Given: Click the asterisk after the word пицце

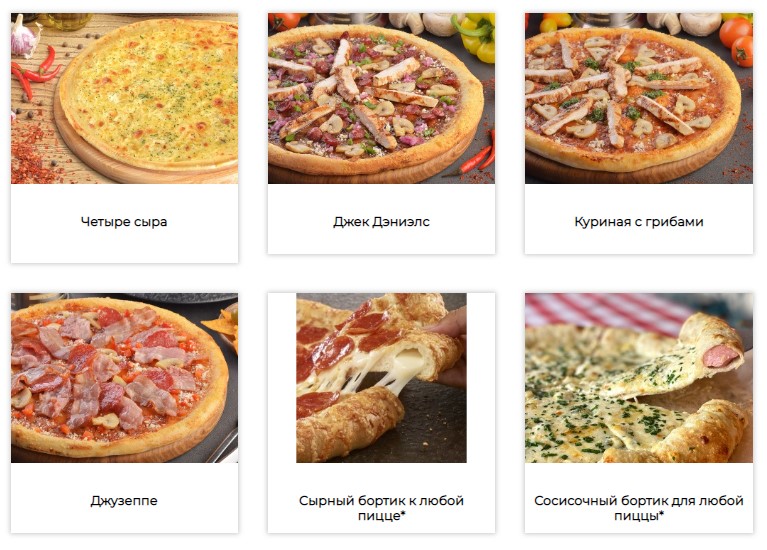Looking at the screenshot, I should 404,514.
